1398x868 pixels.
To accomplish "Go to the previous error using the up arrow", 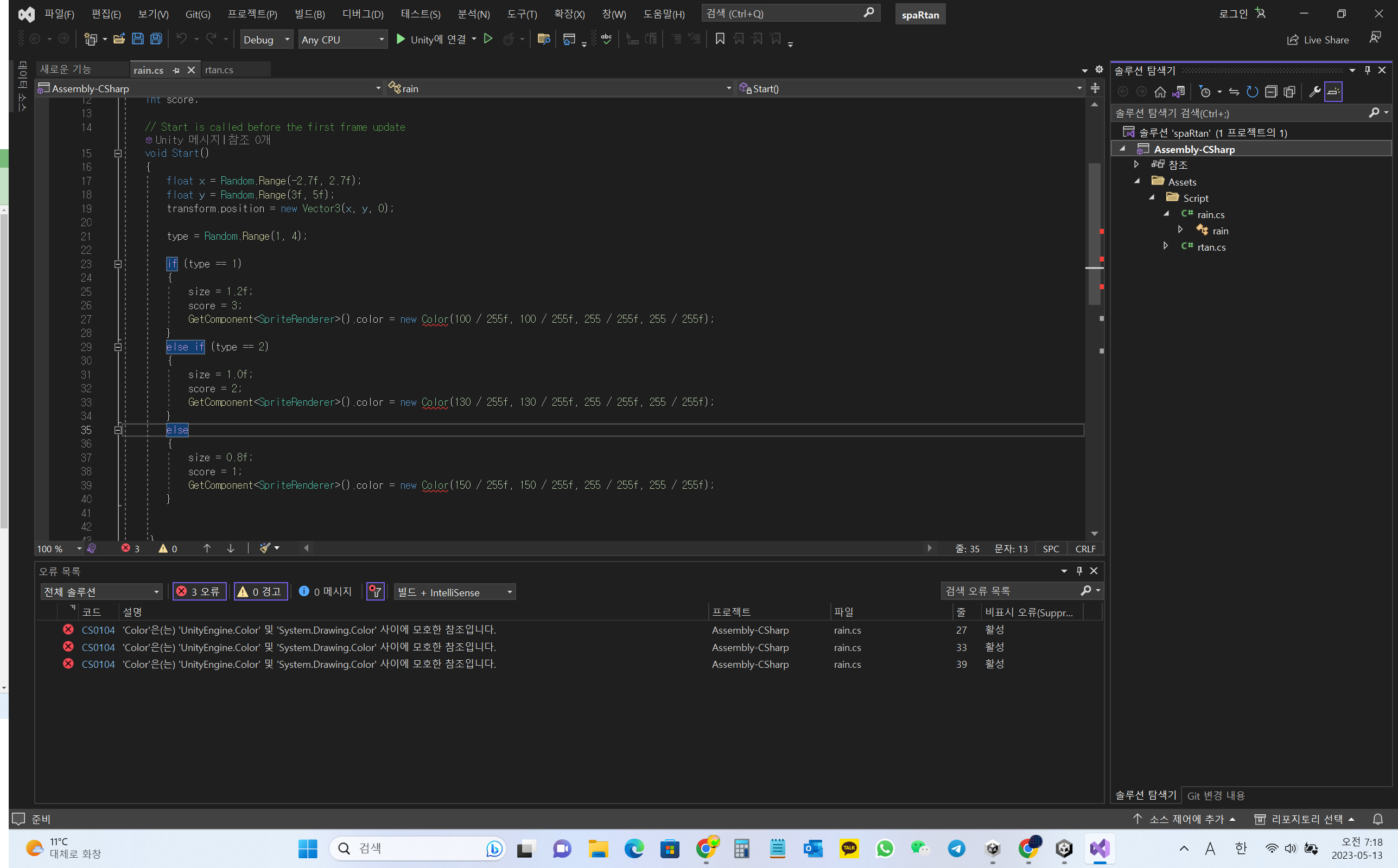I will pos(207,549).
